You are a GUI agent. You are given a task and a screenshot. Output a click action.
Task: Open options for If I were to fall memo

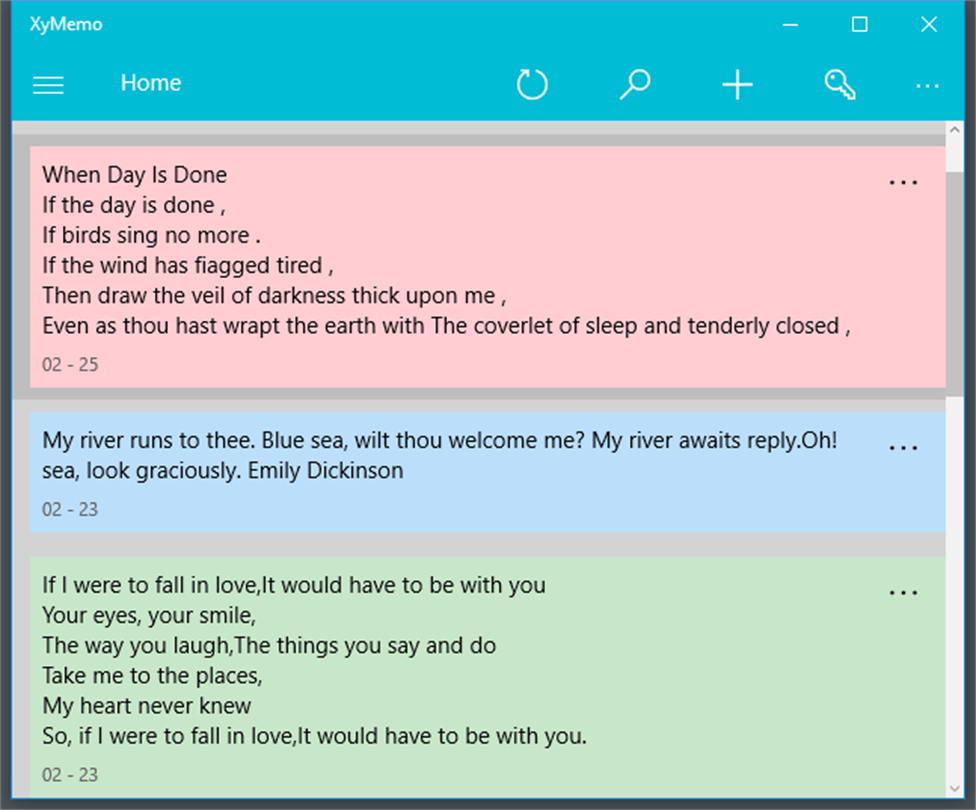[903, 593]
